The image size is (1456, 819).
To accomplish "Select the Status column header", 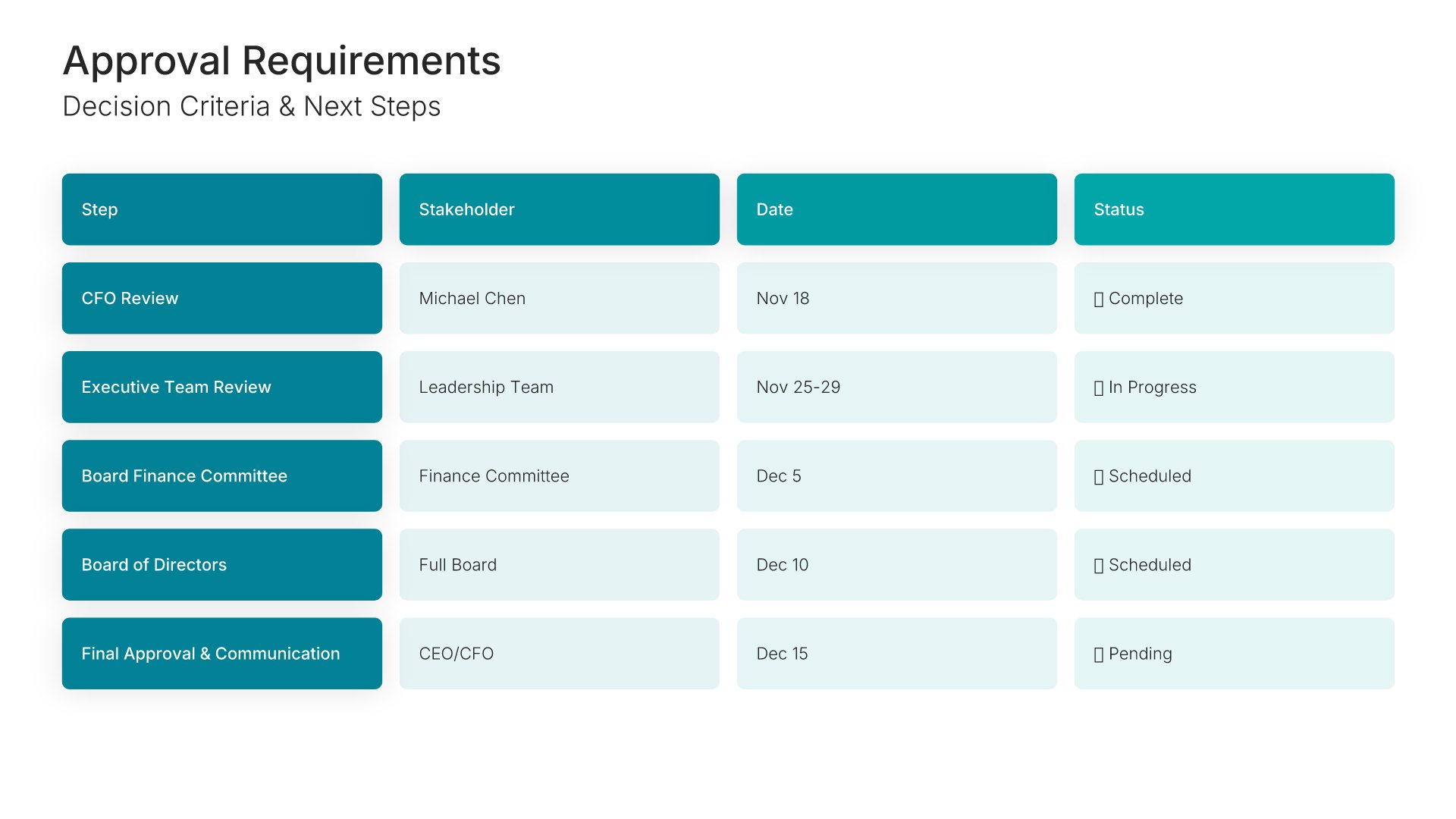I will [1234, 209].
